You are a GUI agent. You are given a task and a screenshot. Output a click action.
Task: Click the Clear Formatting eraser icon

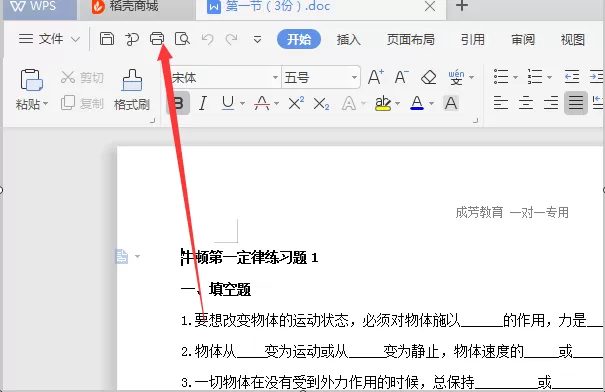[x=428, y=77]
